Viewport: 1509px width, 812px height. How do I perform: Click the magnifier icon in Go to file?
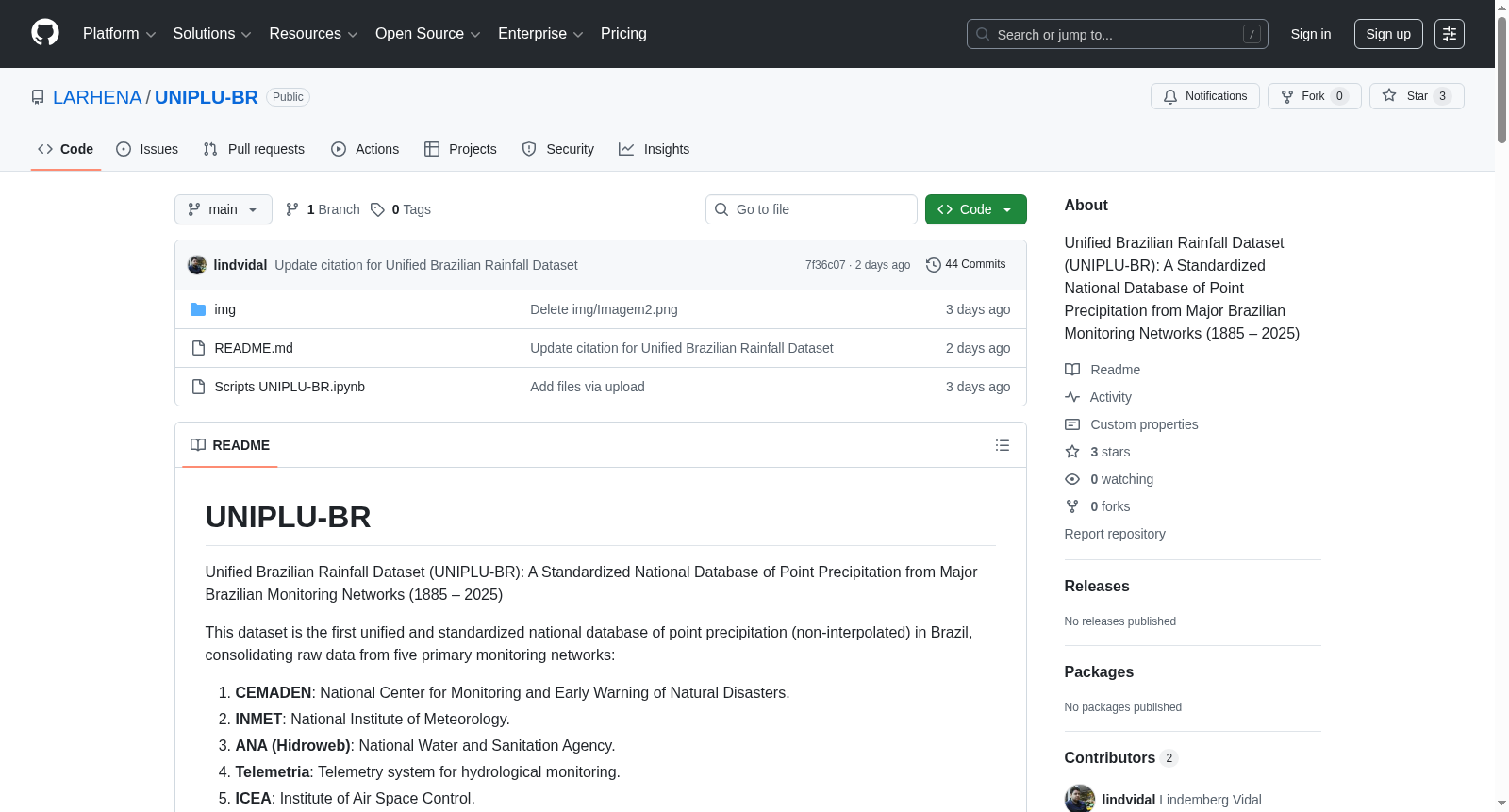(721, 209)
